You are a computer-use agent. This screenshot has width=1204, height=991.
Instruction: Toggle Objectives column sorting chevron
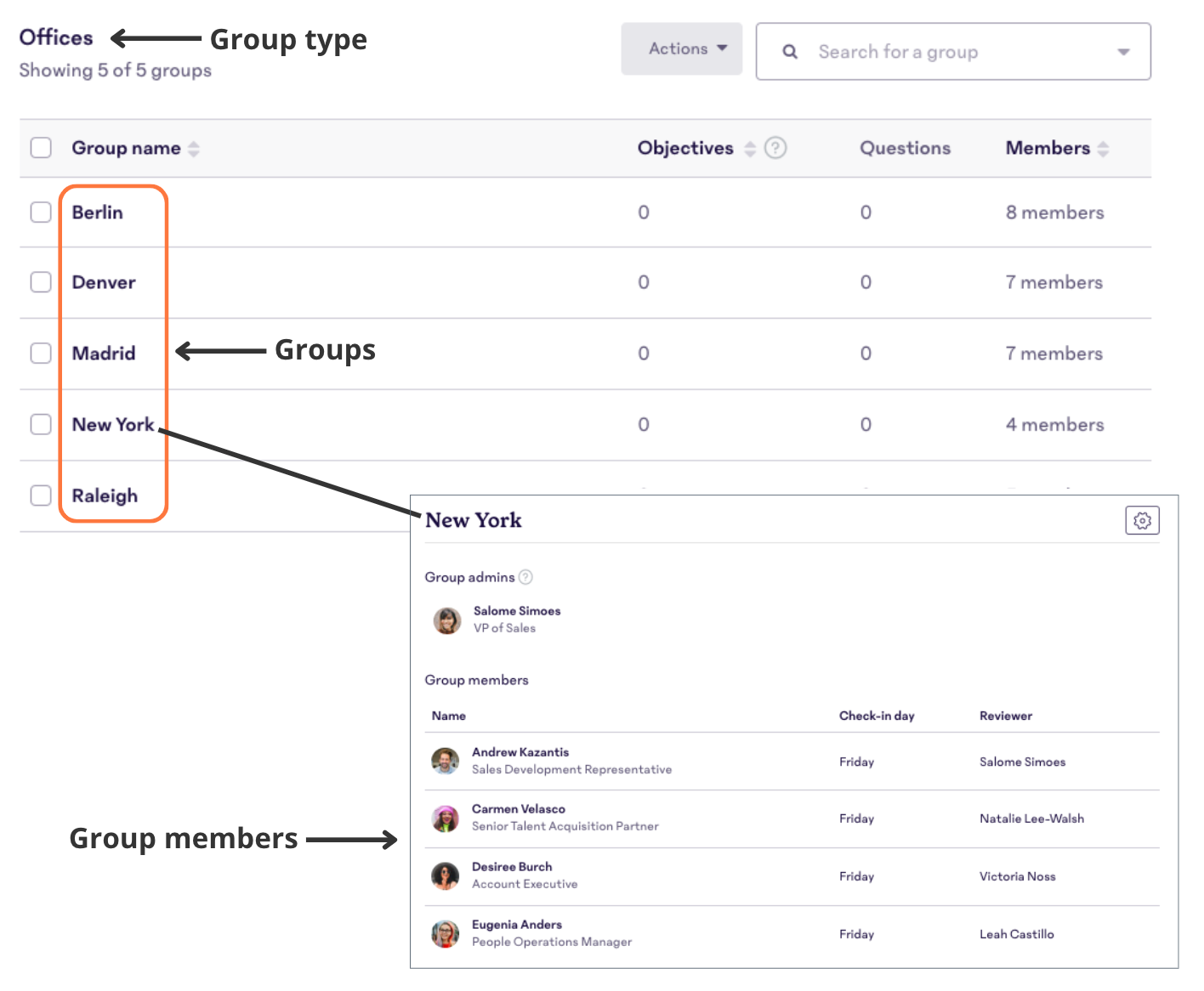tap(750, 148)
